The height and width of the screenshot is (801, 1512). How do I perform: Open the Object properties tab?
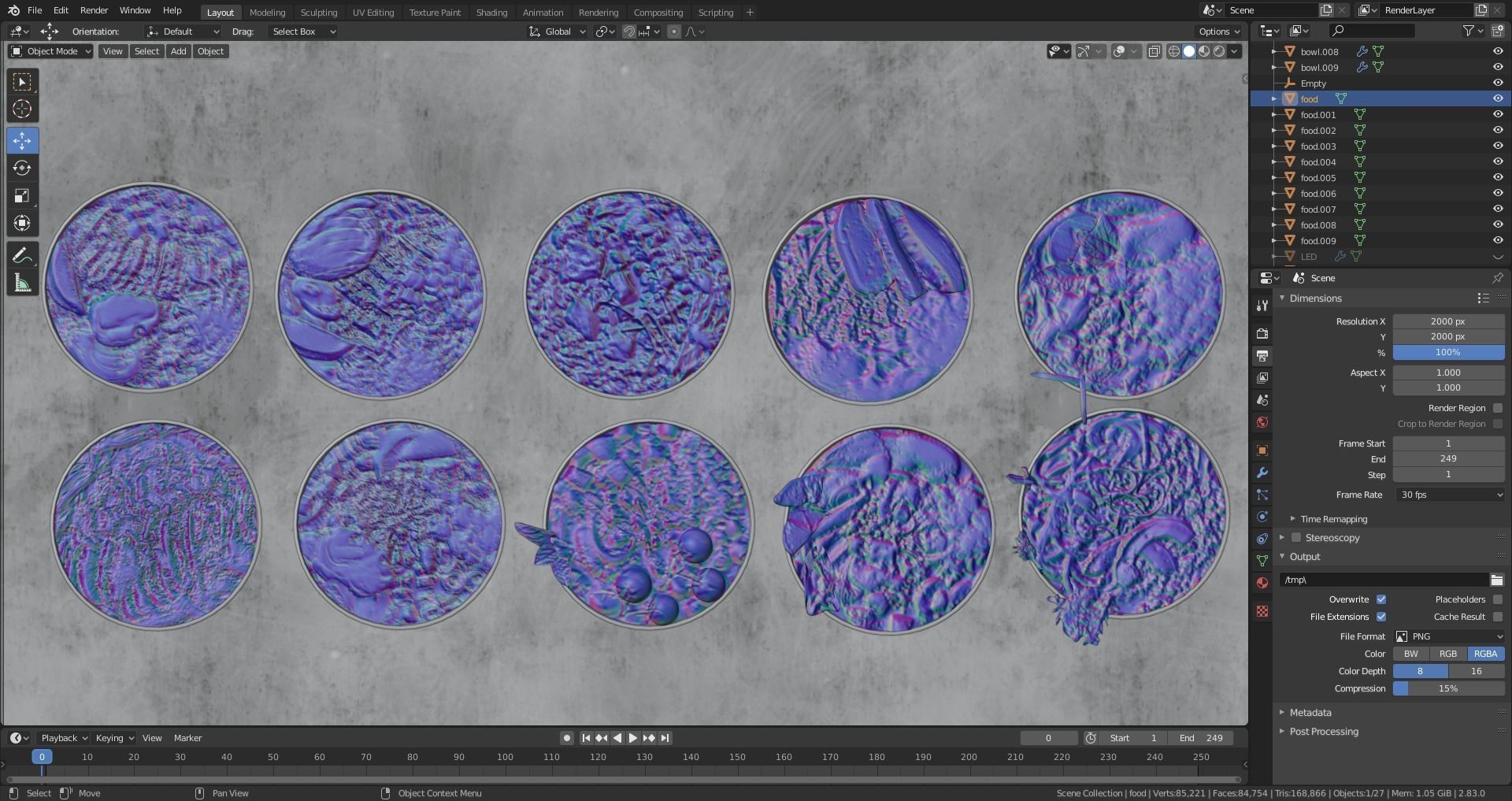point(1262,451)
